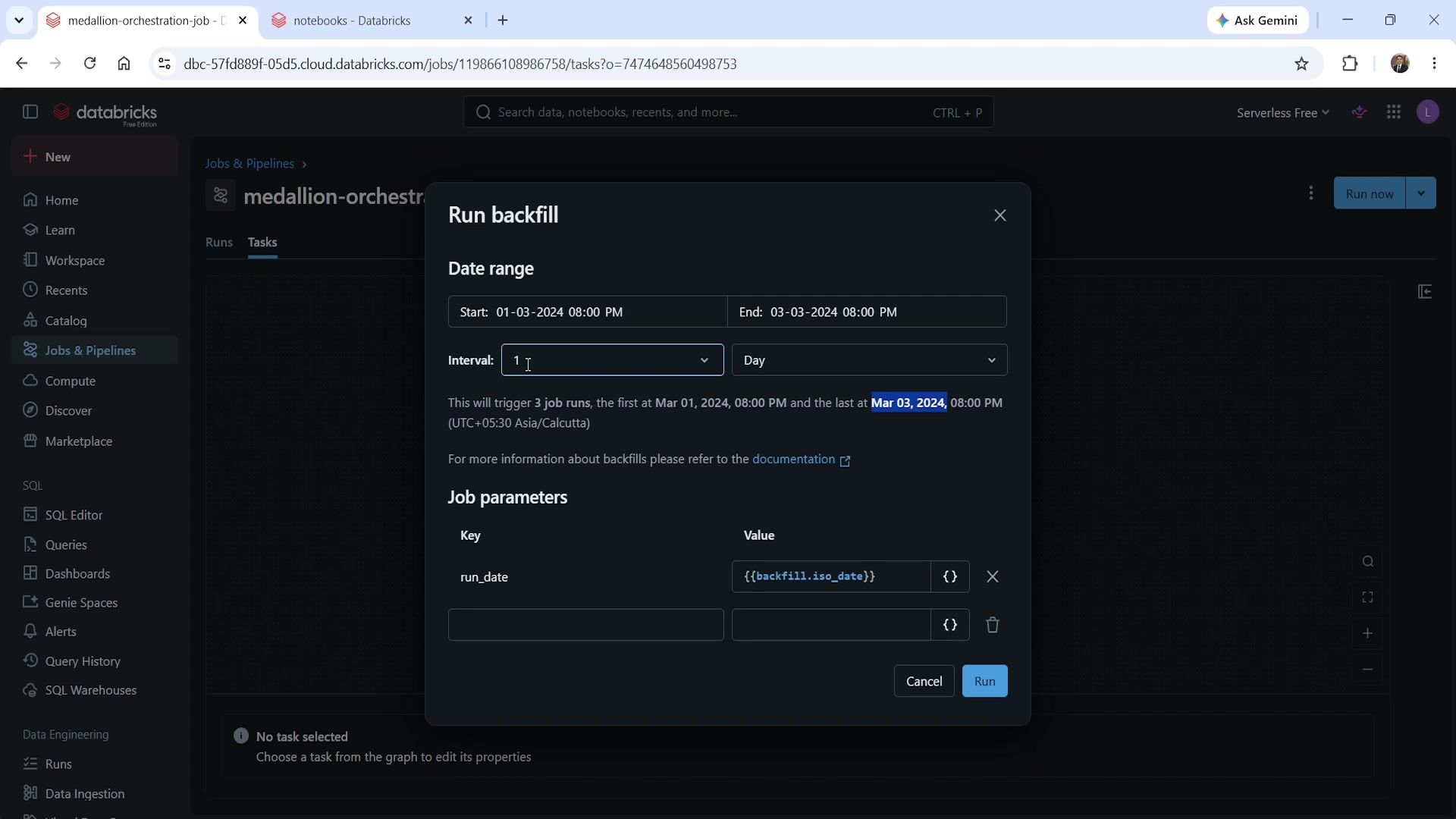Click the braces icon in the empty parameter row

950,626
